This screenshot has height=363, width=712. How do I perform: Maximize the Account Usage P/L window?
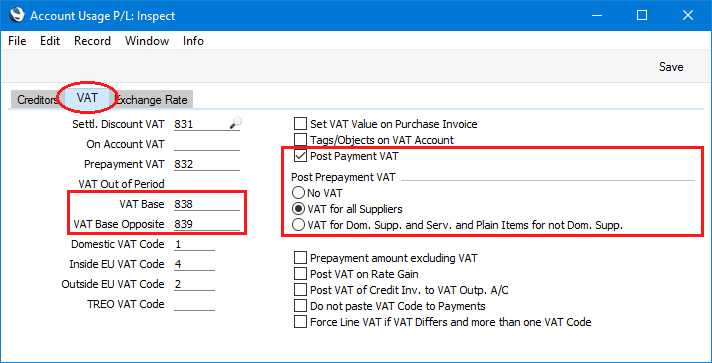pyautogui.click(x=642, y=15)
